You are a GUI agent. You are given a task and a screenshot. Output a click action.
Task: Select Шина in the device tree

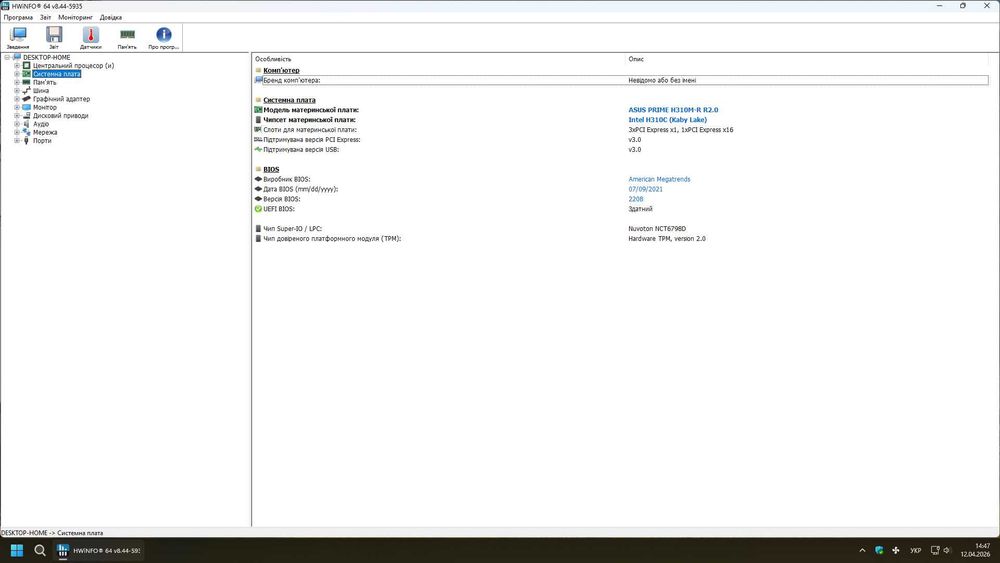click(x=41, y=91)
